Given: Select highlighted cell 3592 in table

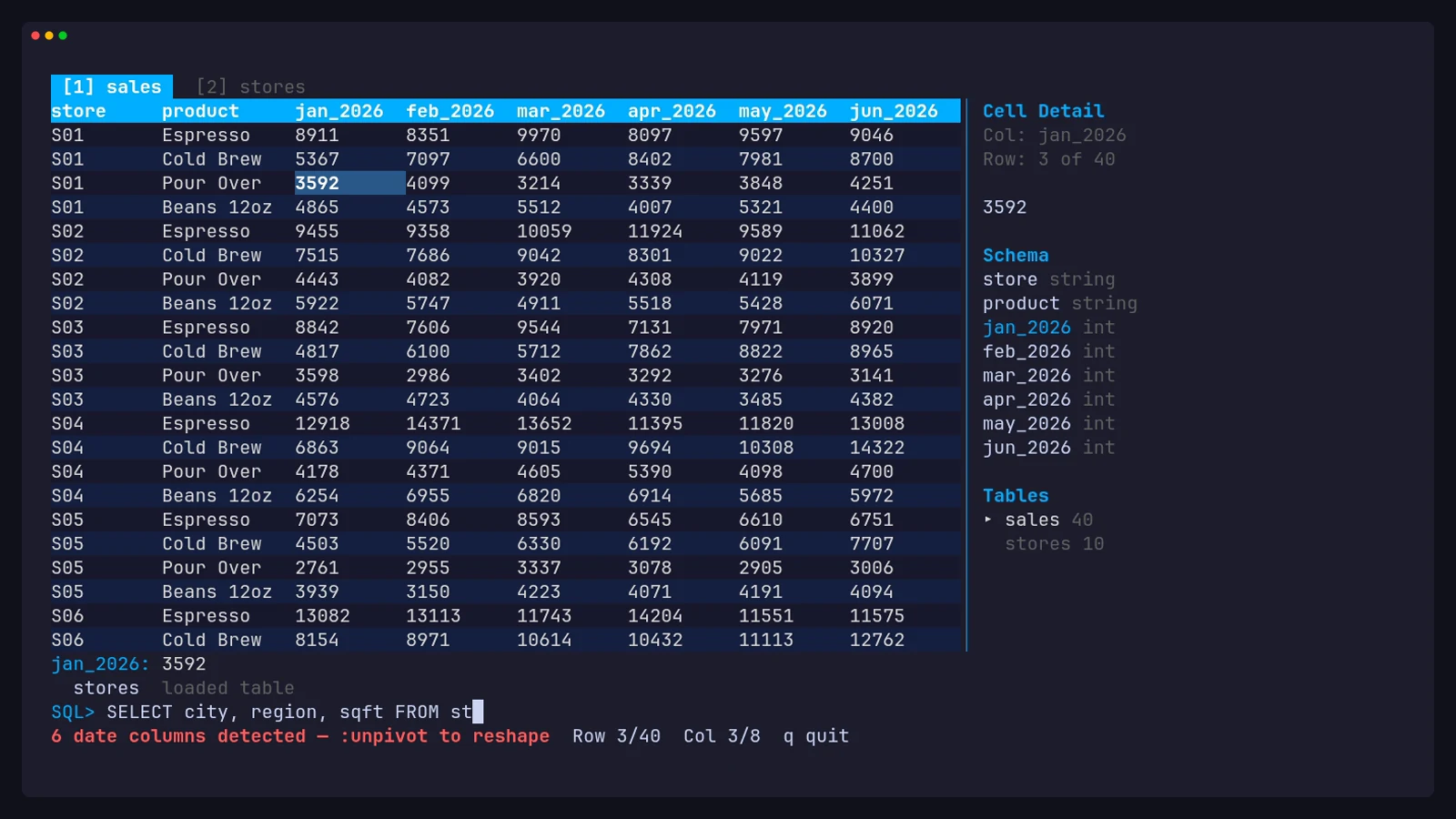Looking at the screenshot, I should click(349, 183).
